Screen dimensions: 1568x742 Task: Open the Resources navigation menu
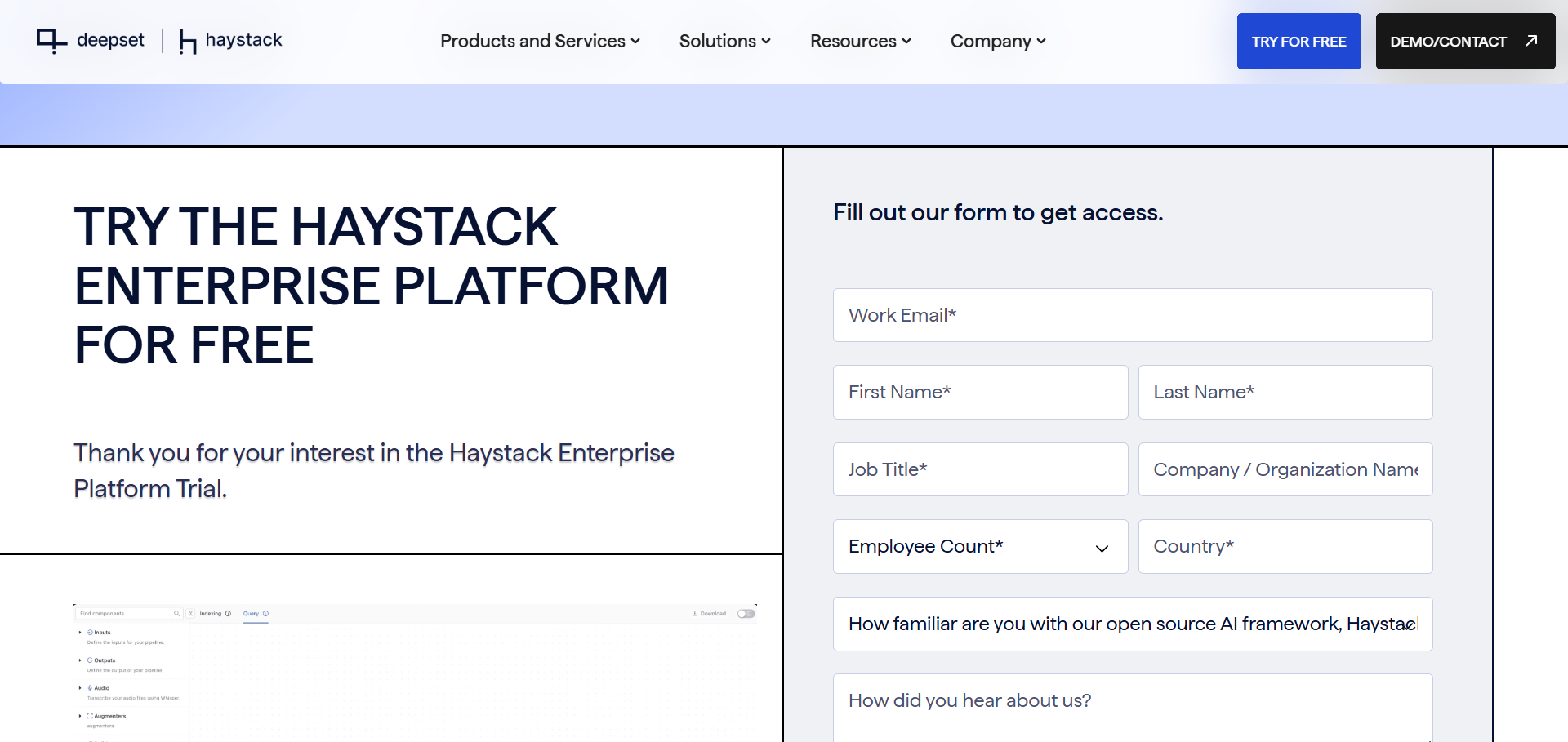(x=860, y=41)
